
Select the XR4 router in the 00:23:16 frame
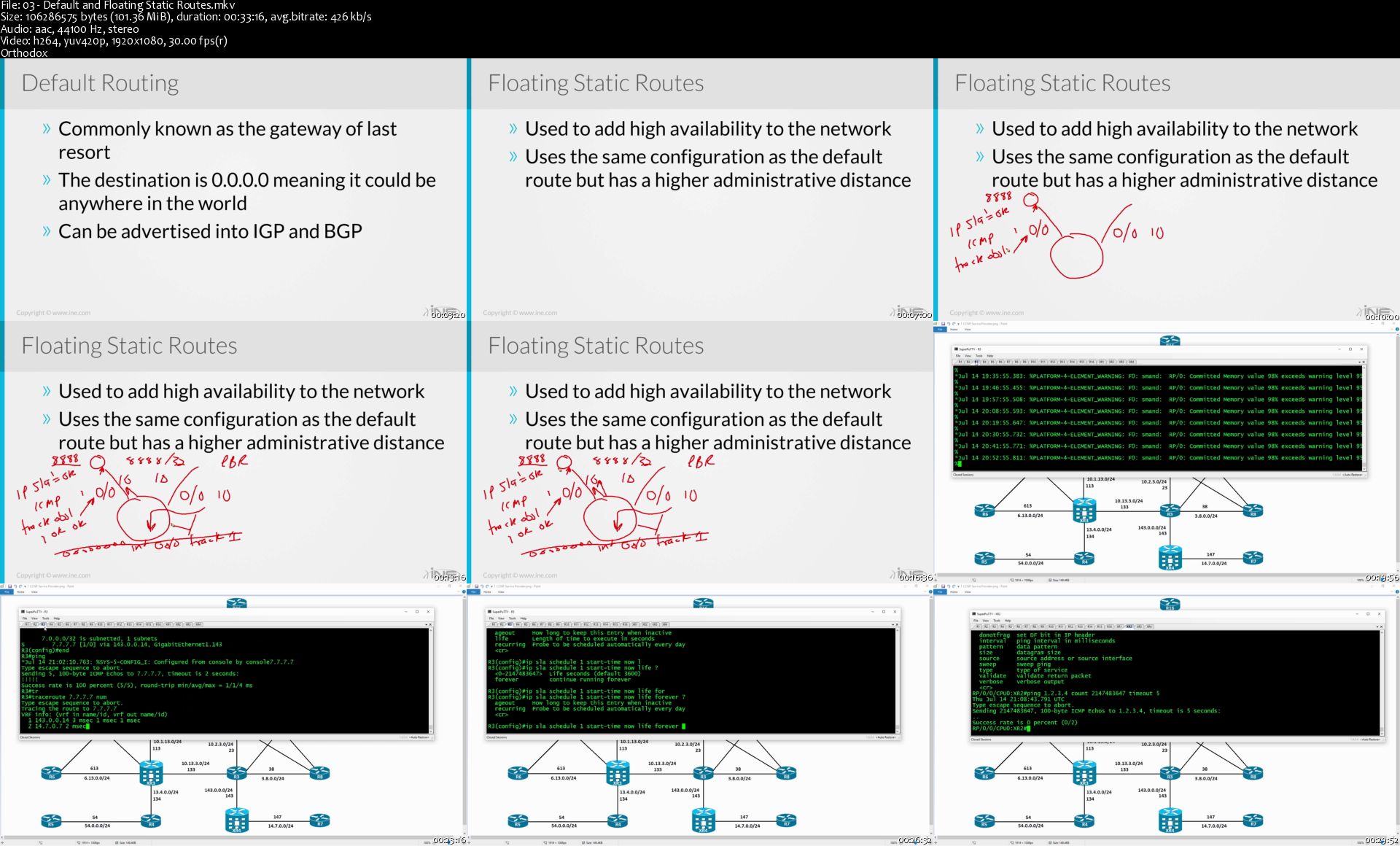[x=236, y=820]
